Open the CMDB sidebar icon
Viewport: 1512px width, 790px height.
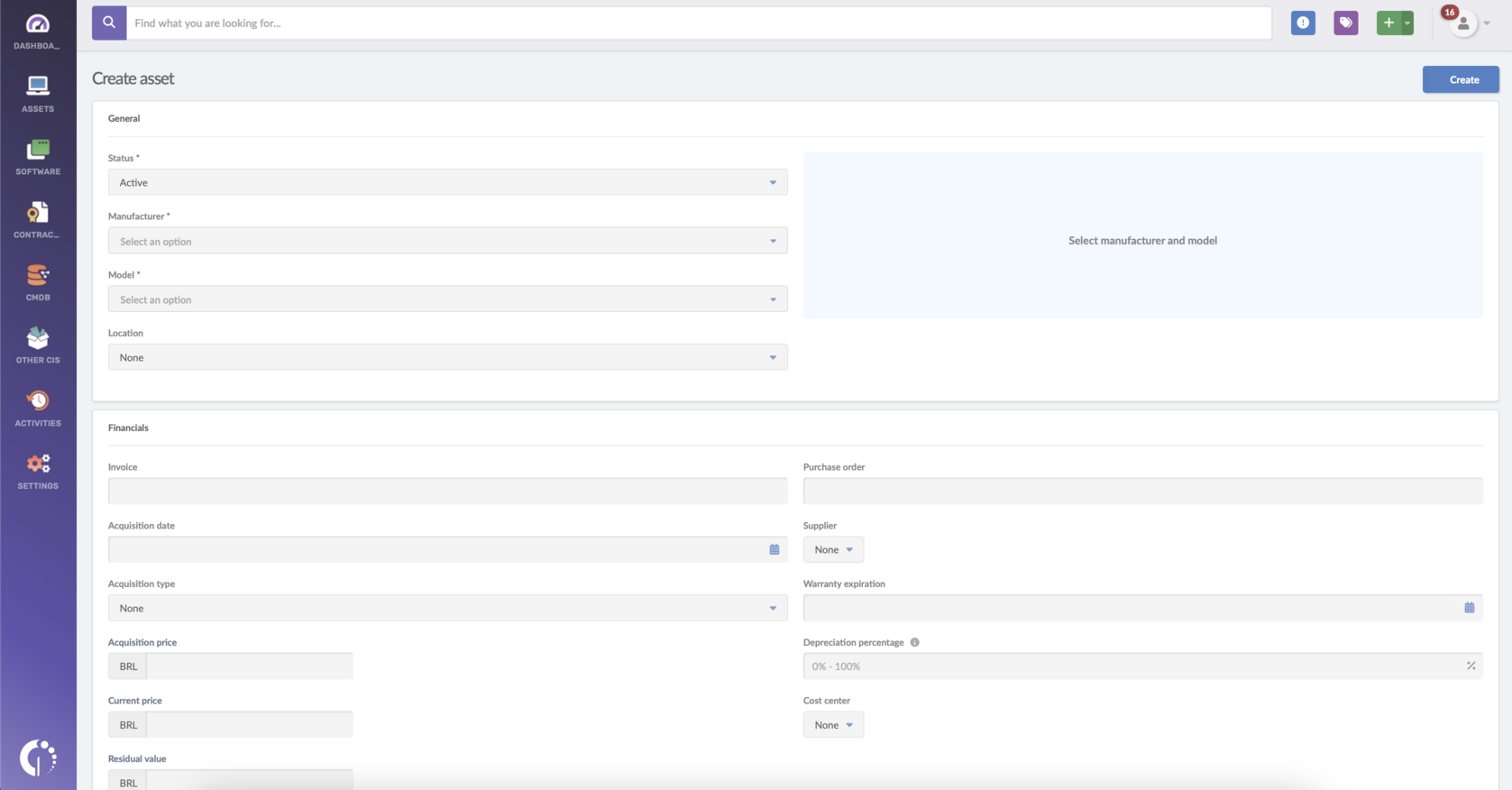[37, 282]
